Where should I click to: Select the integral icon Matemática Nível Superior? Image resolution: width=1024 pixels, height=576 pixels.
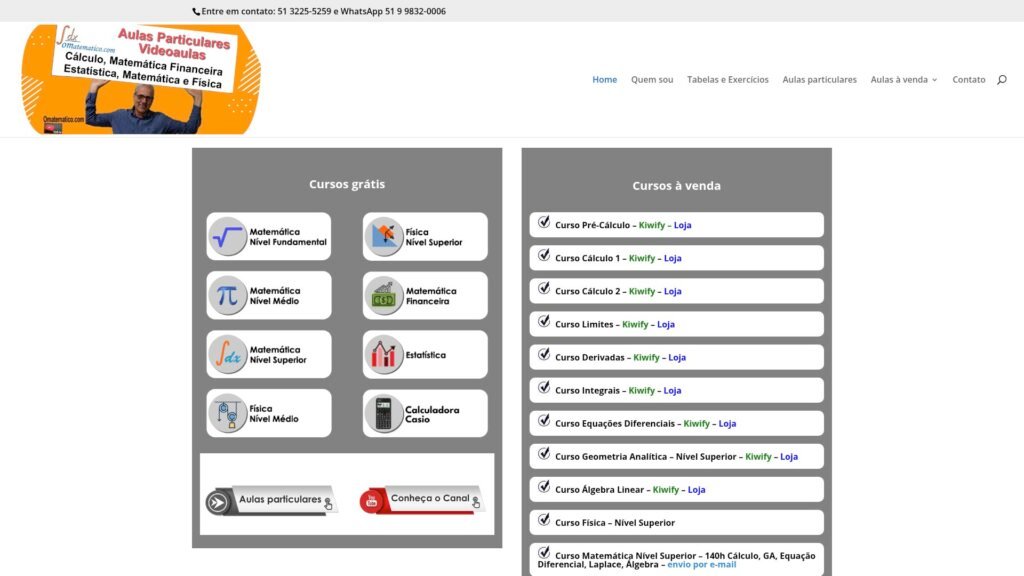pyautogui.click(x=228, y=355)
